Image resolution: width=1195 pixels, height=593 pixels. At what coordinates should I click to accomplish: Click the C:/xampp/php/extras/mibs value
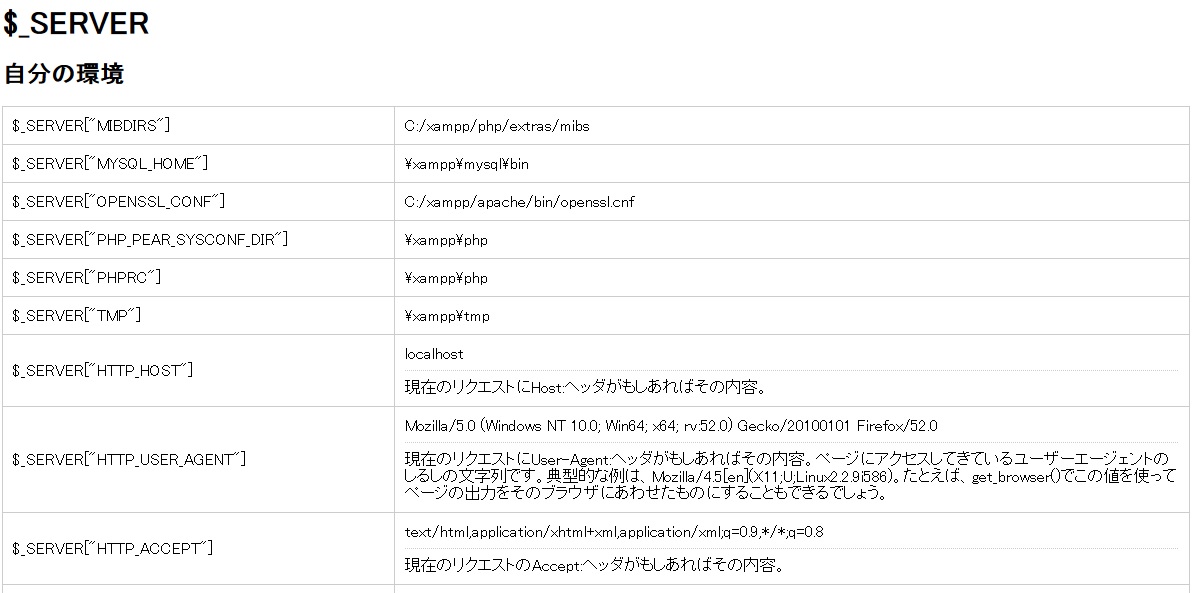point(497,126)
